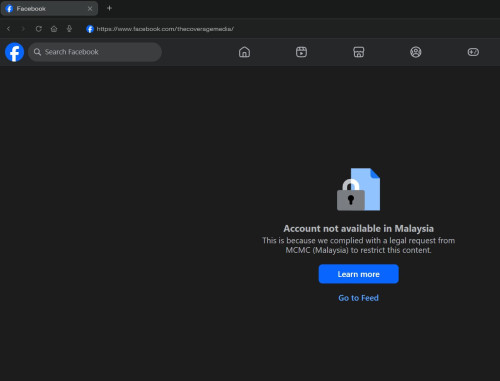Open the Groups icon in the navigation bar
This screenshot has height=381, width=500.
click(416, 52)
